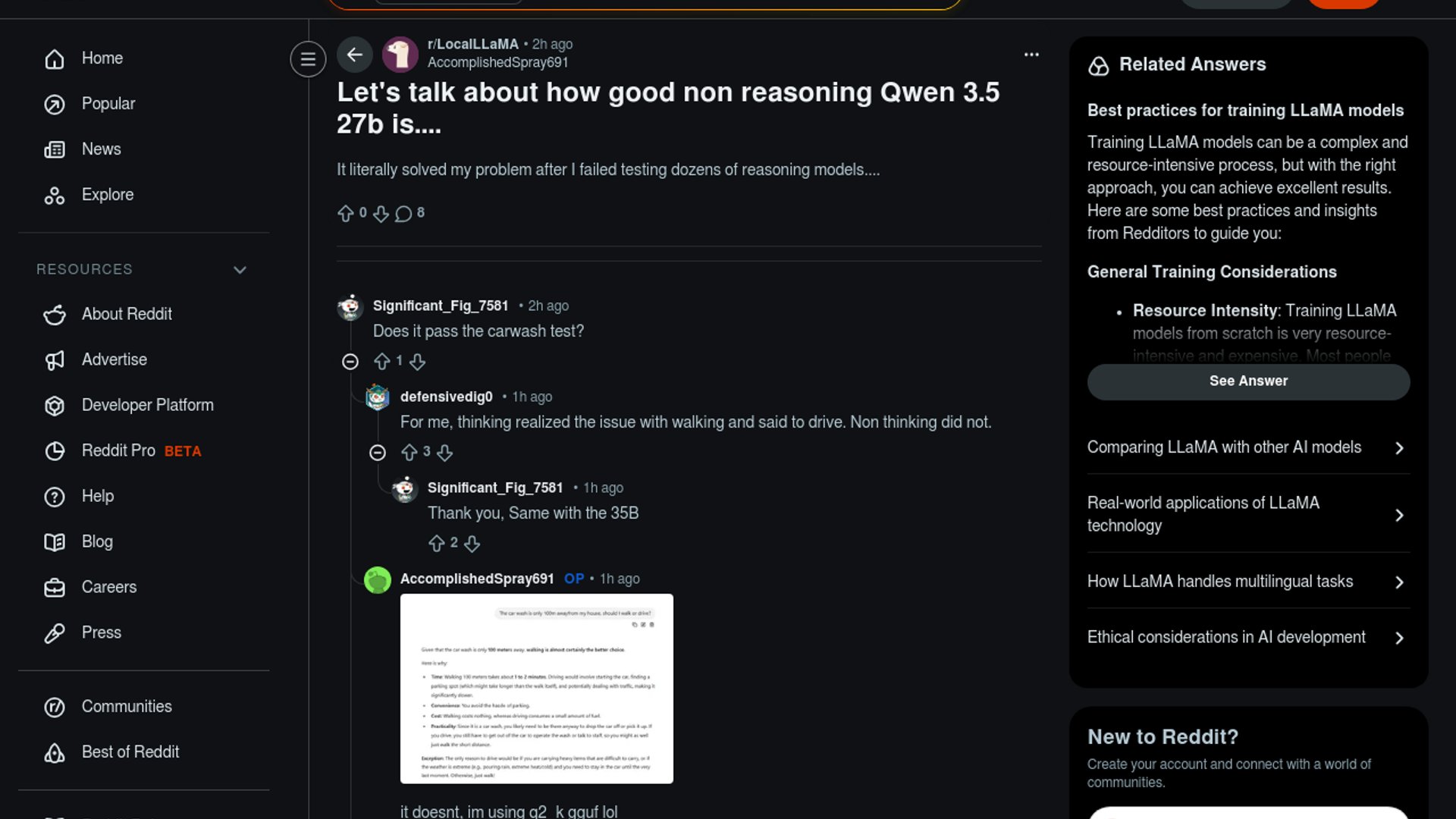The image size is (1456, 819).
Task: Open the post's three-dot options menu
Action: 1031,55
